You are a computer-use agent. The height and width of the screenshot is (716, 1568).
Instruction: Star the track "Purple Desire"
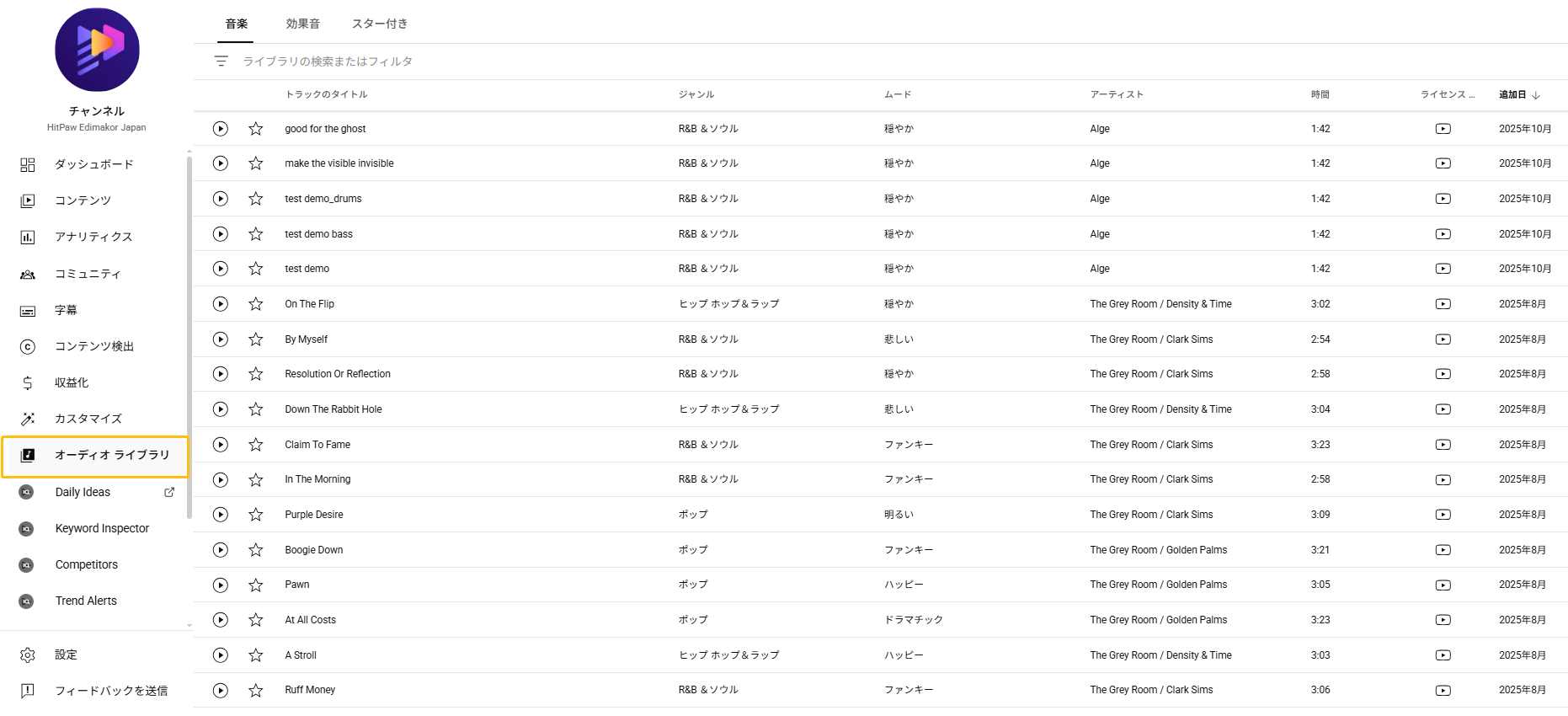coord(255,515)
